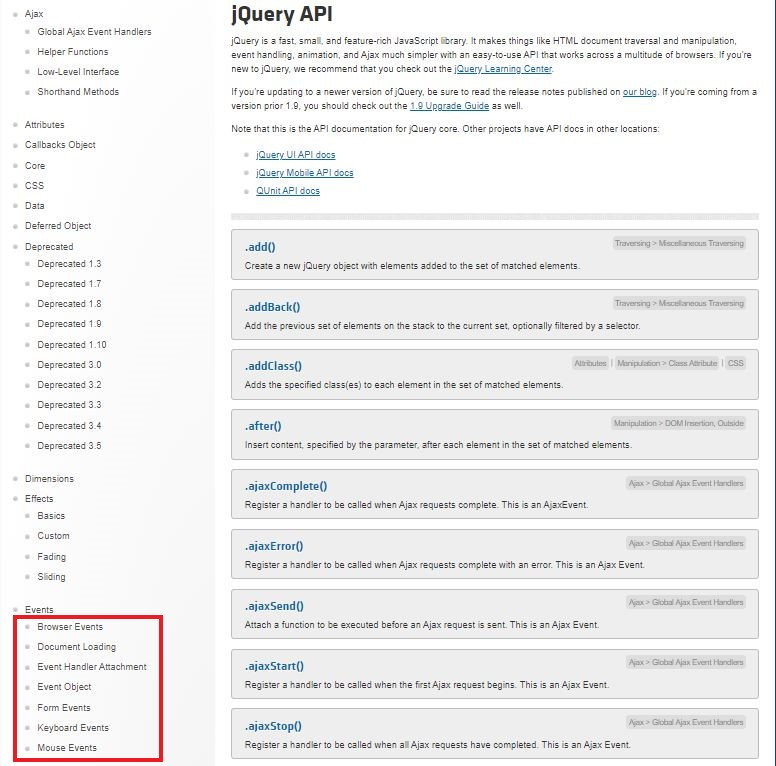Screen dimensions: 776x766
Task: Open Mouse Events sidebar link
Action: click(x=67, y=748)
